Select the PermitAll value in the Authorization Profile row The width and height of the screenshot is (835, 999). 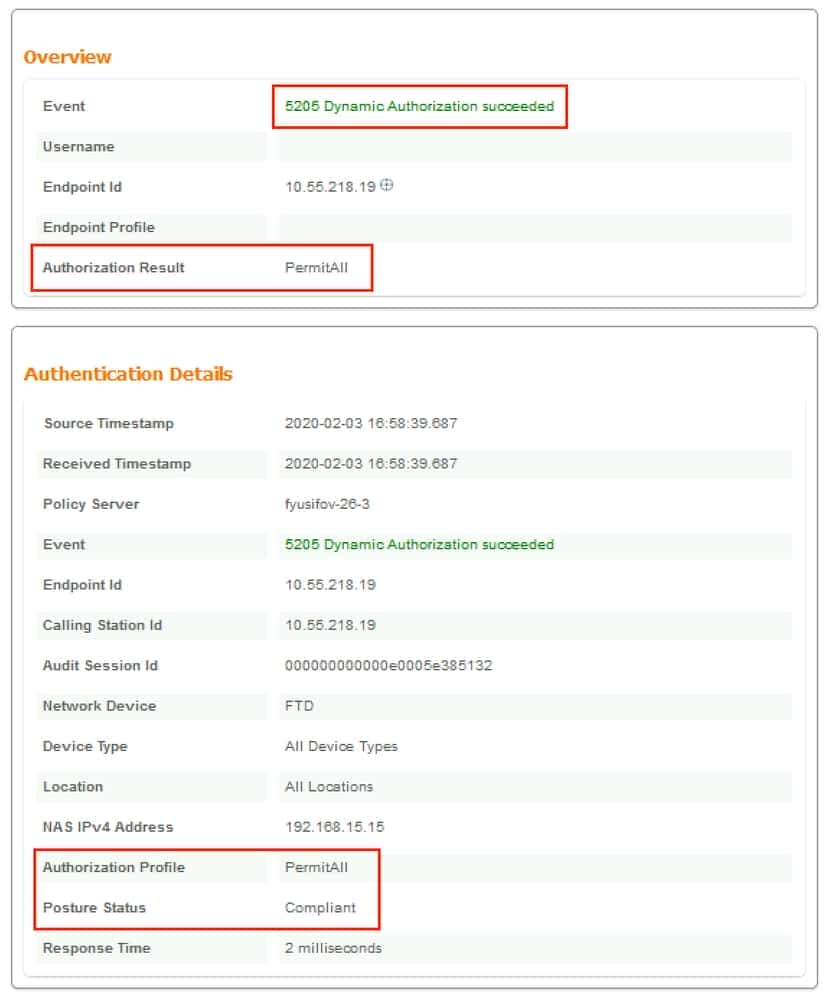(x=316, y=867)
